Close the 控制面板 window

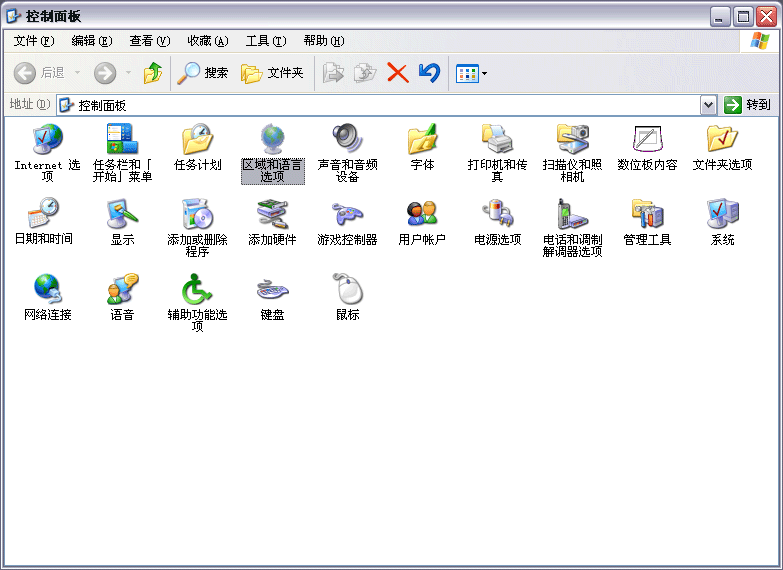pyautogui.click(x=766, y=16)
